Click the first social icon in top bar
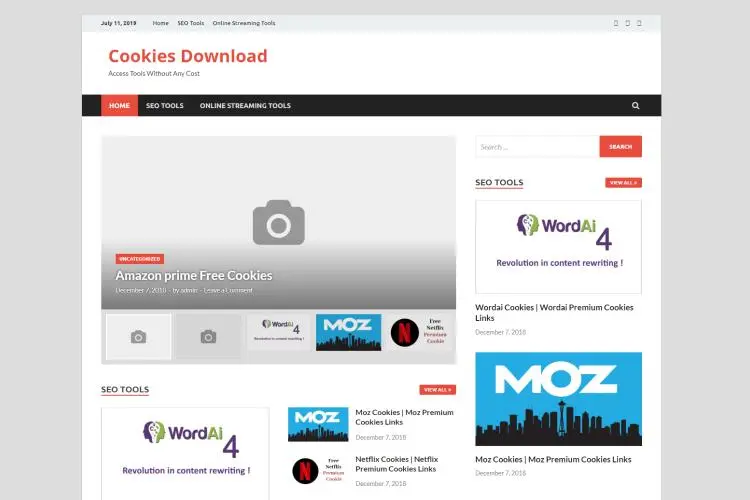Screen dimensions: 750x500 point(616,23)
